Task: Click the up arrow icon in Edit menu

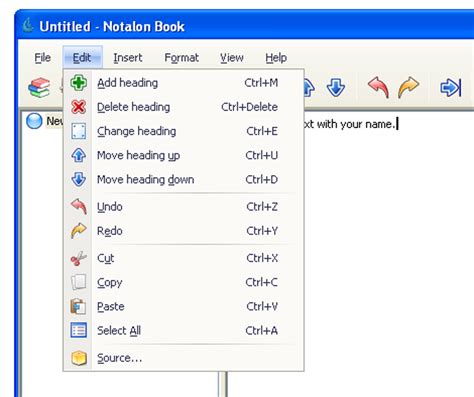Action: point(79,155)
